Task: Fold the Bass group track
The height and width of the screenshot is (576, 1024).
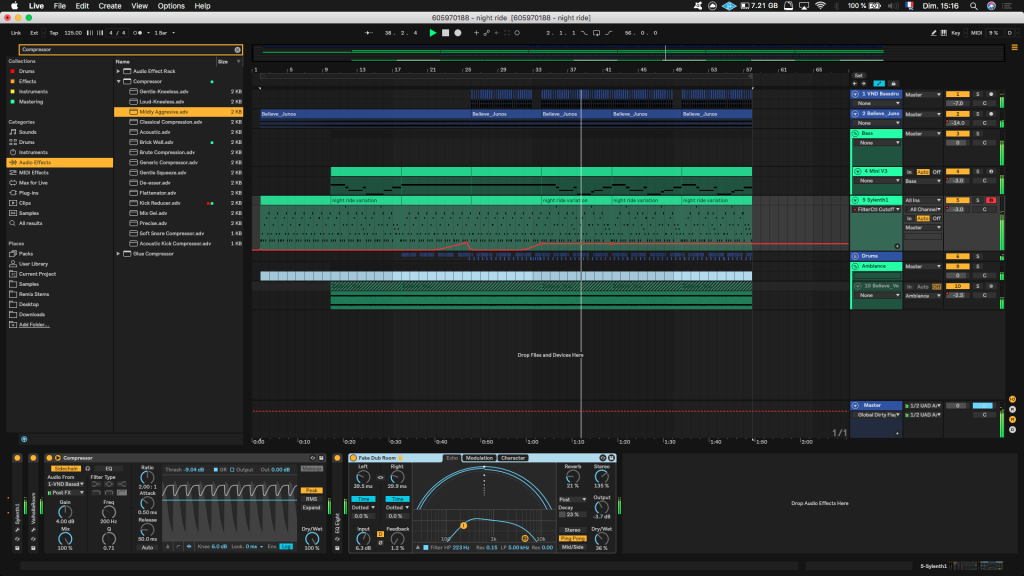Action: coord(855,133)
